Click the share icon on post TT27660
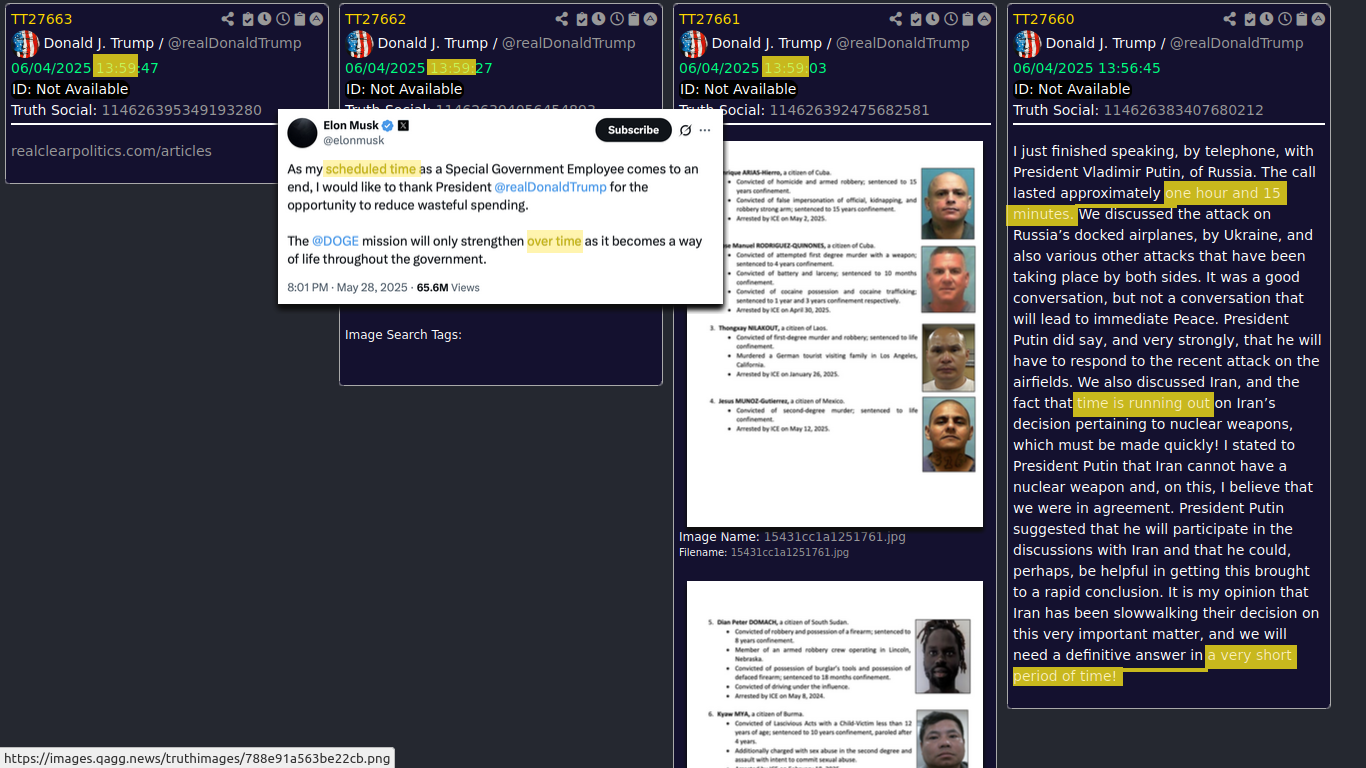1366x768 pixels. (x=1230, y=19)
